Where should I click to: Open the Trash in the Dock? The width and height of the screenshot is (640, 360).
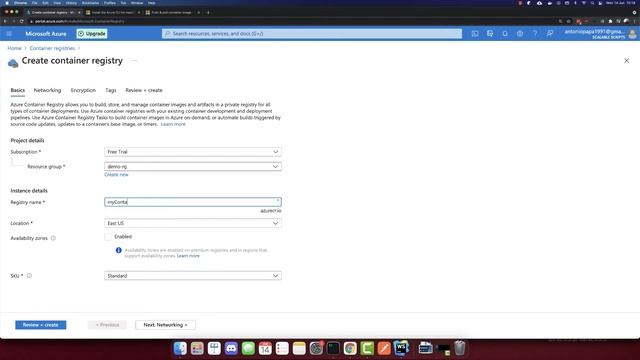[x=460, y=348]
